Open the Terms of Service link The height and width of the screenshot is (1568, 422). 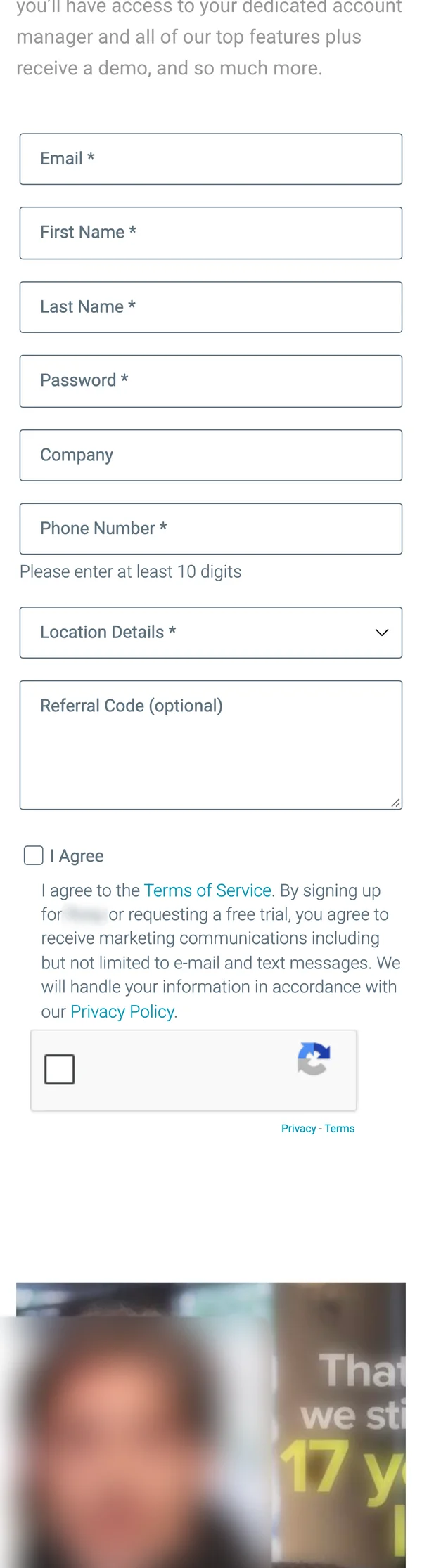[x=207, y=890]
